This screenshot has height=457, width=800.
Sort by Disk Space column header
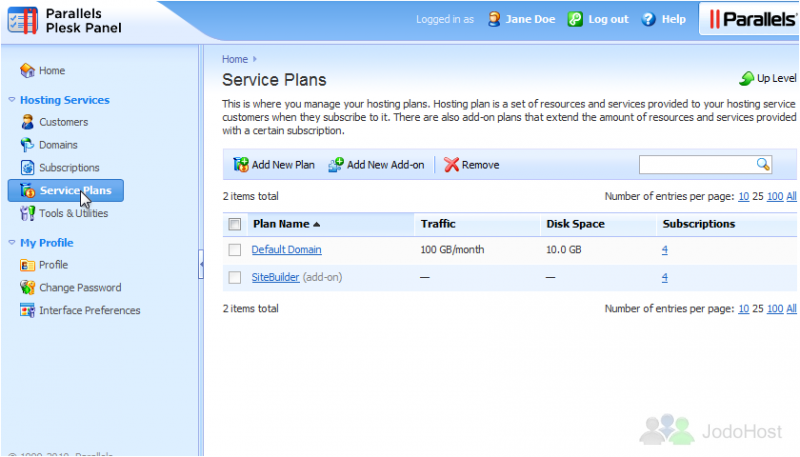tap(575, 224)
